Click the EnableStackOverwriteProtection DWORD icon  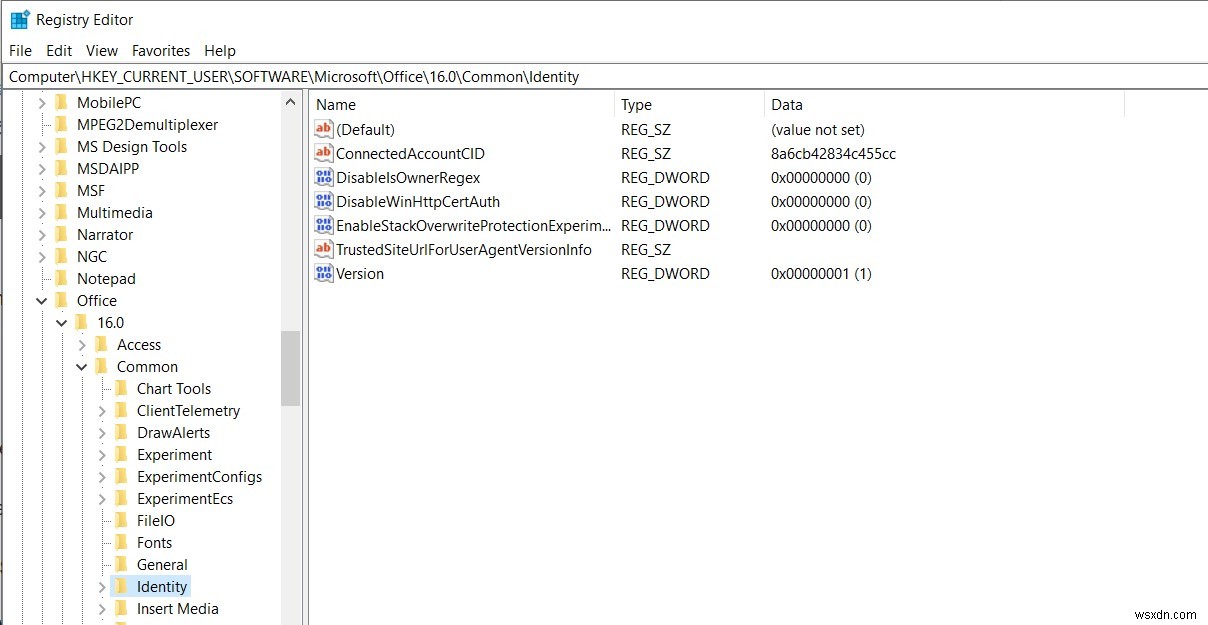pos(323,225)
